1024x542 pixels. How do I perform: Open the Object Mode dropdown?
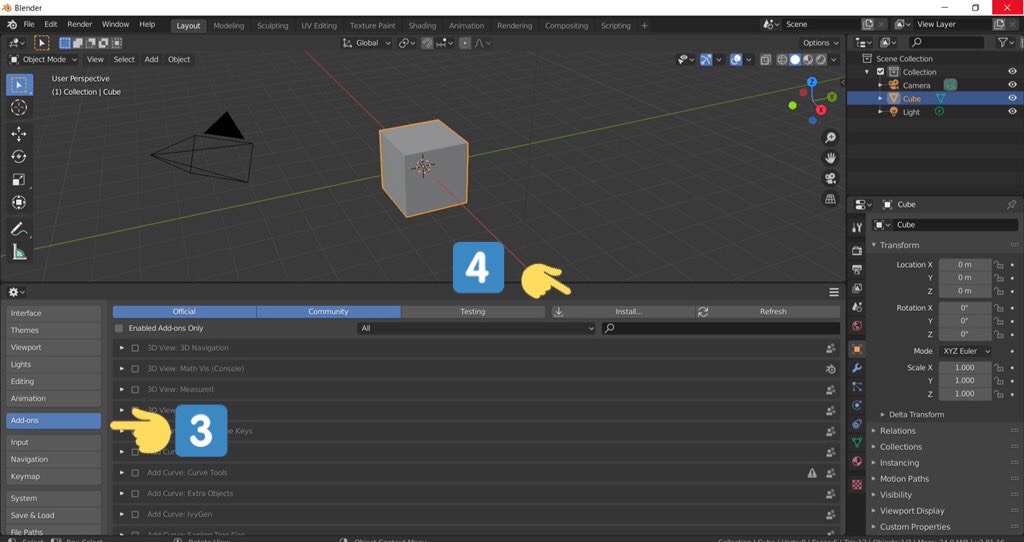tap(43, 59)
